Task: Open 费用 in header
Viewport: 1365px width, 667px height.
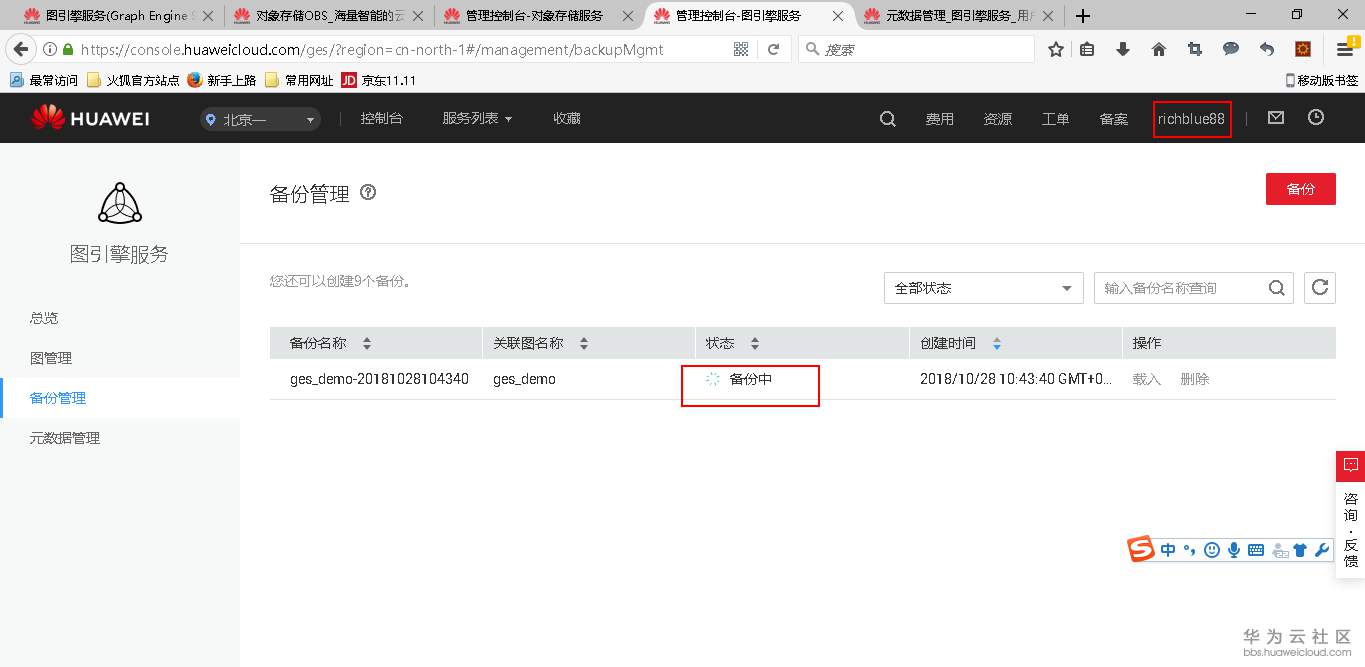Action: pos(939,119)
